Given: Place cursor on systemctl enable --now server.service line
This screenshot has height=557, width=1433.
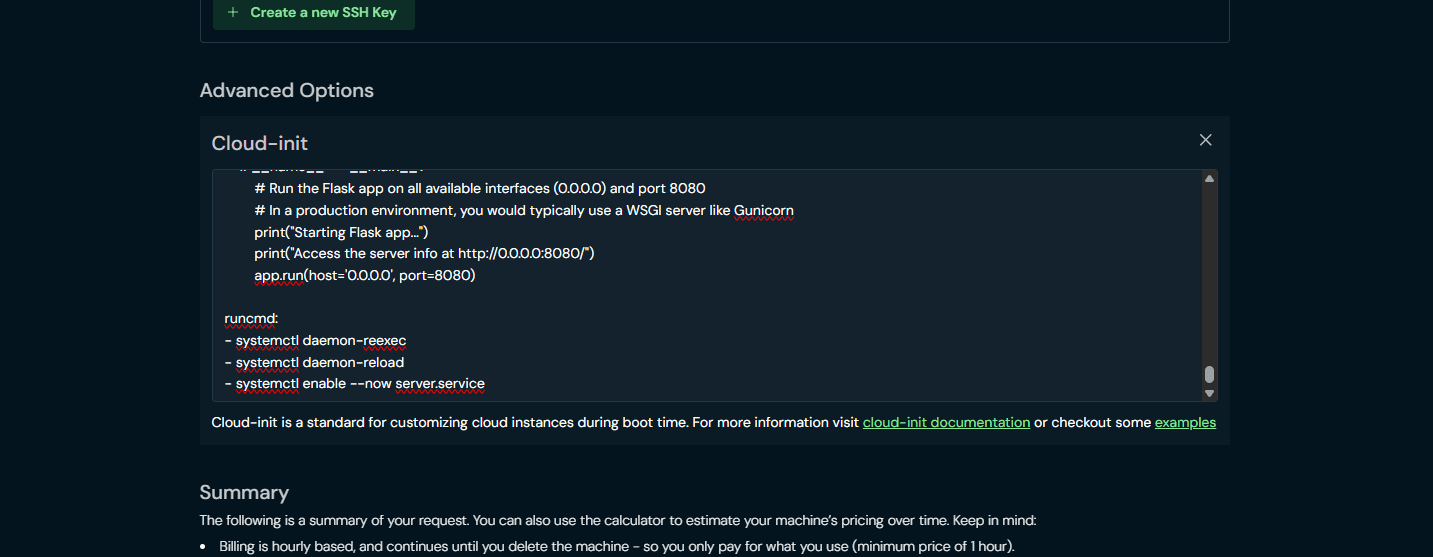Looking at the screenshot, I should pyautogui.click(x=355, y=383).
